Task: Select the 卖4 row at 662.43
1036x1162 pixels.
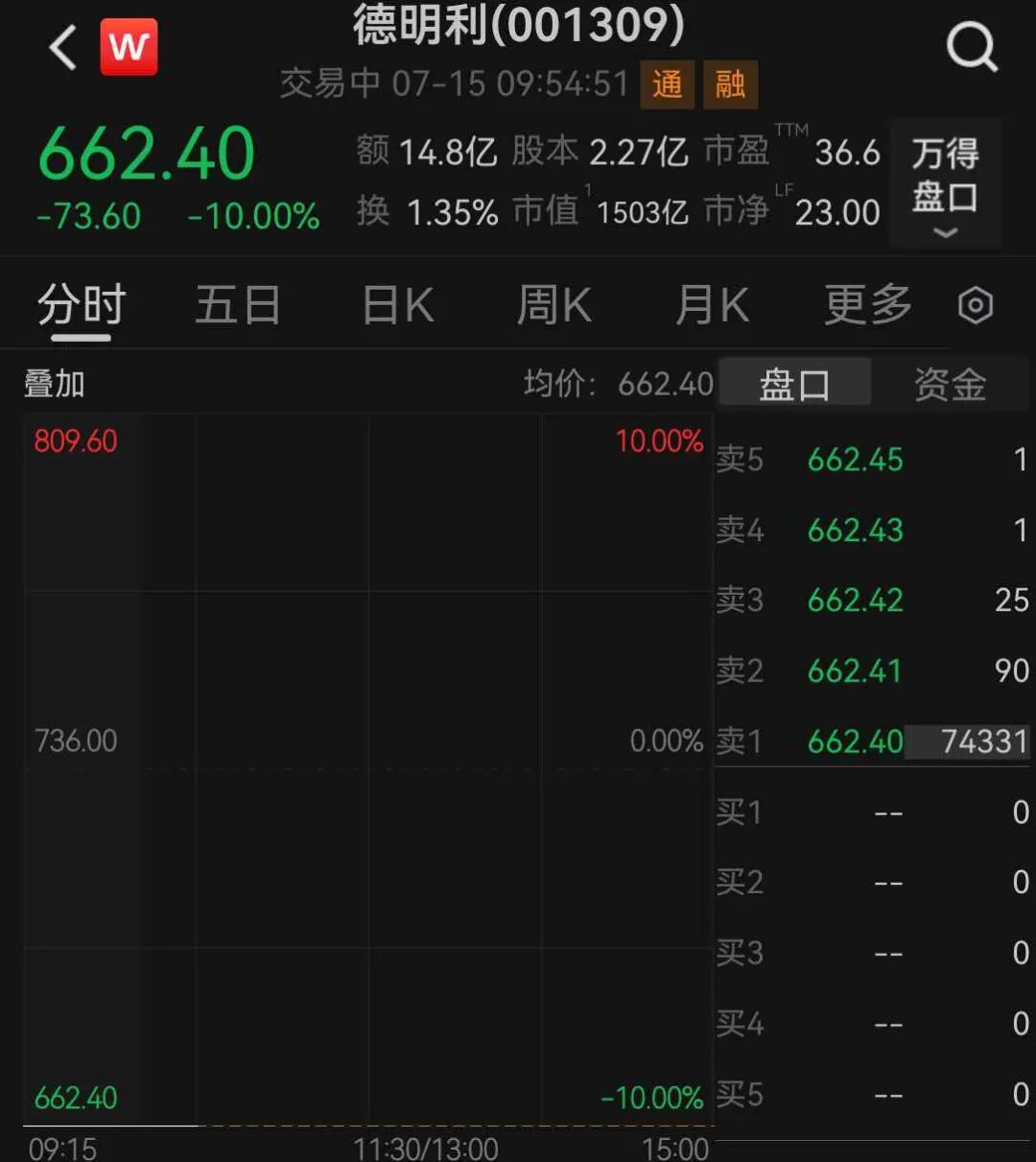Action: click(873, 530)
